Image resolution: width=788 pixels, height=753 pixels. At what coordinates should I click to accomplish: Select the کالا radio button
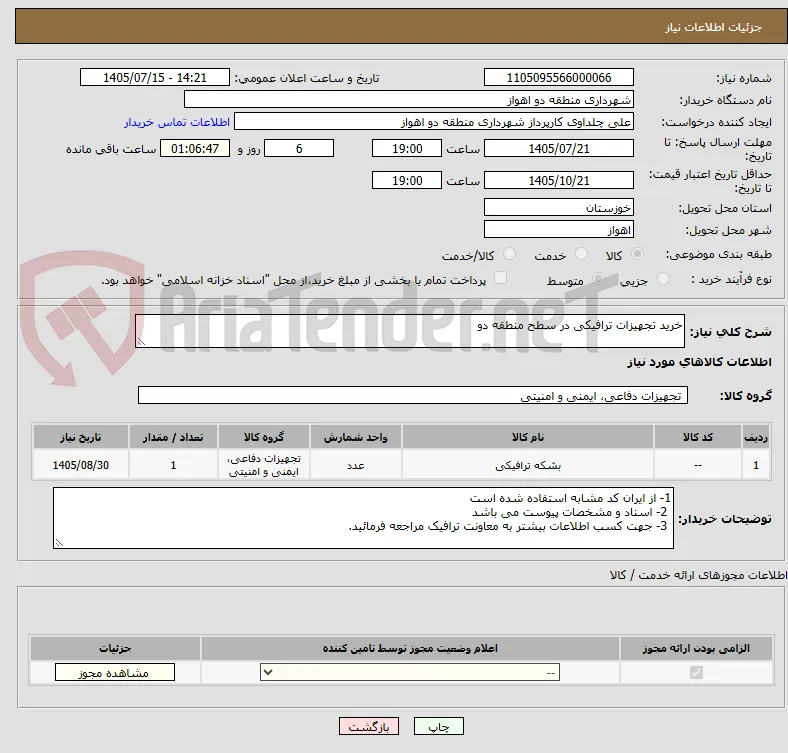tap(637, 254)
